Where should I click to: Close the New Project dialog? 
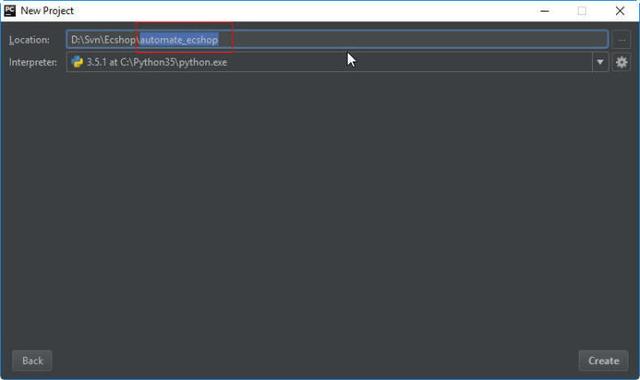click(620, 11)
